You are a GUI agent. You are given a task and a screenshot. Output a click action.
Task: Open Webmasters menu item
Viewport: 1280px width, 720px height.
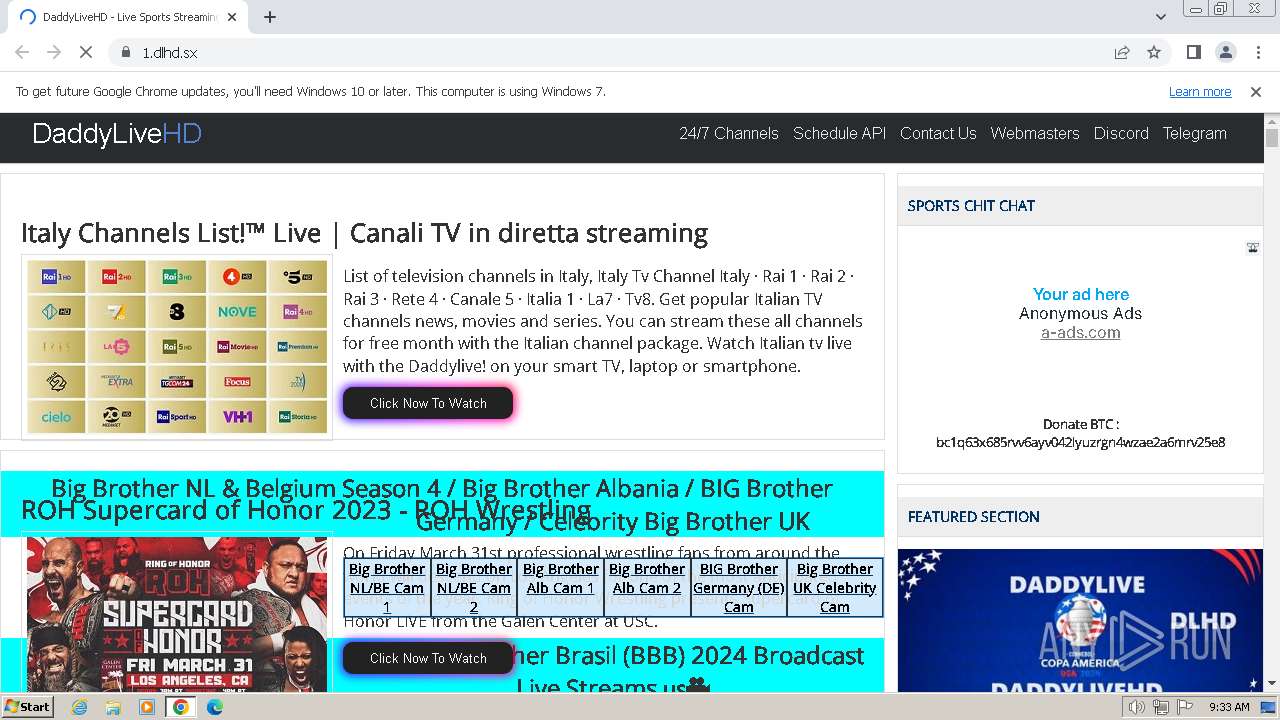[x=1035, y=133]
